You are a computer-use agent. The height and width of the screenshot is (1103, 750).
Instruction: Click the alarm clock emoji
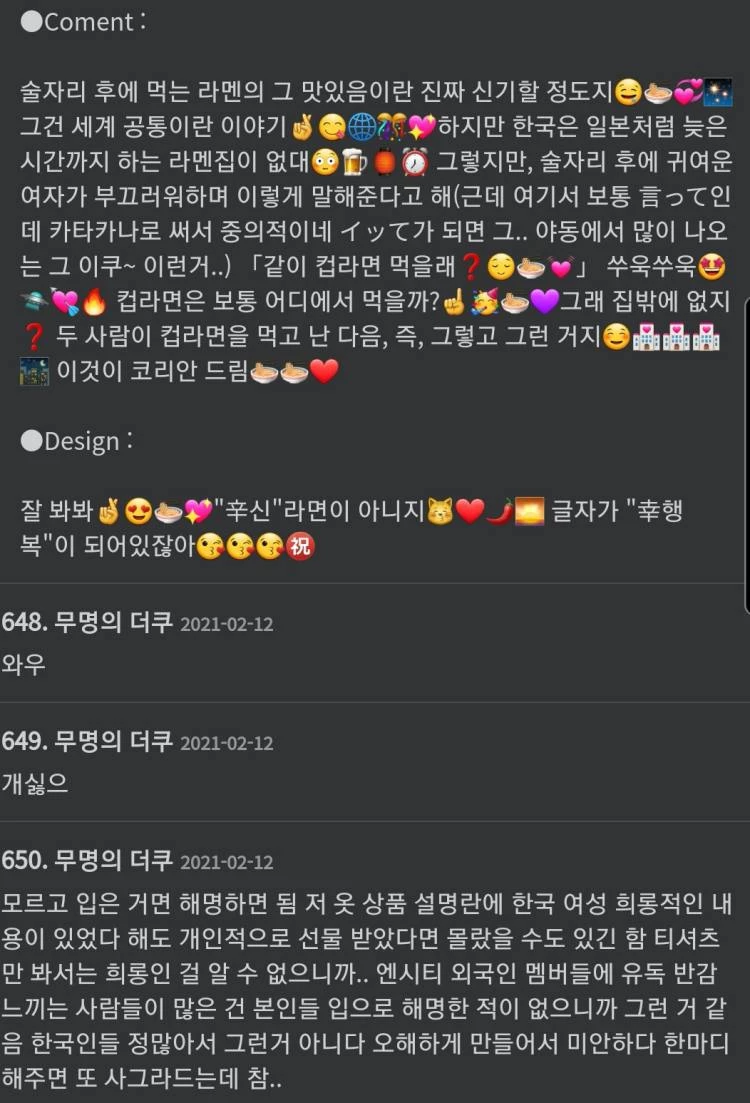coord(414,162)
